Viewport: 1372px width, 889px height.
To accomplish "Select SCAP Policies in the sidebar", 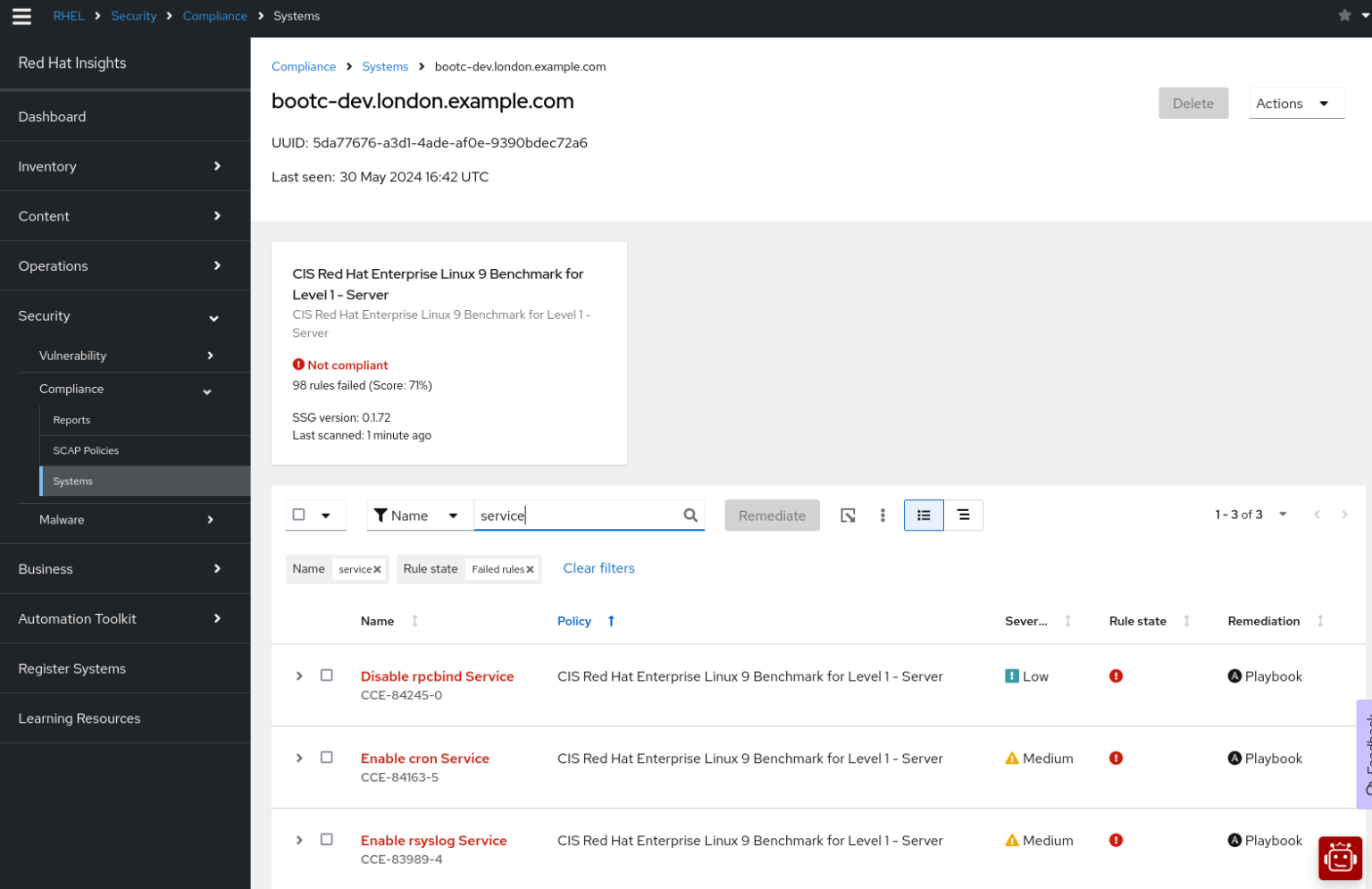I will click(x=86, y=450).
